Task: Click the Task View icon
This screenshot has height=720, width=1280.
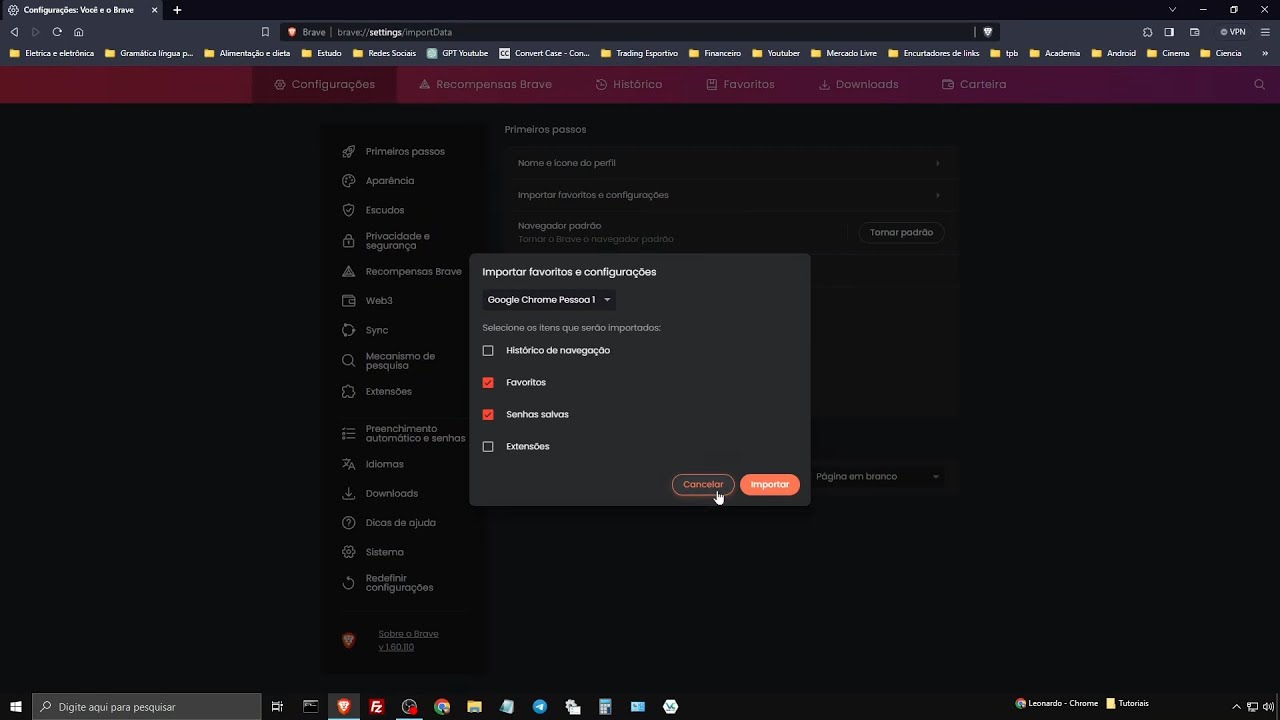Action: [x=277, y=707]
